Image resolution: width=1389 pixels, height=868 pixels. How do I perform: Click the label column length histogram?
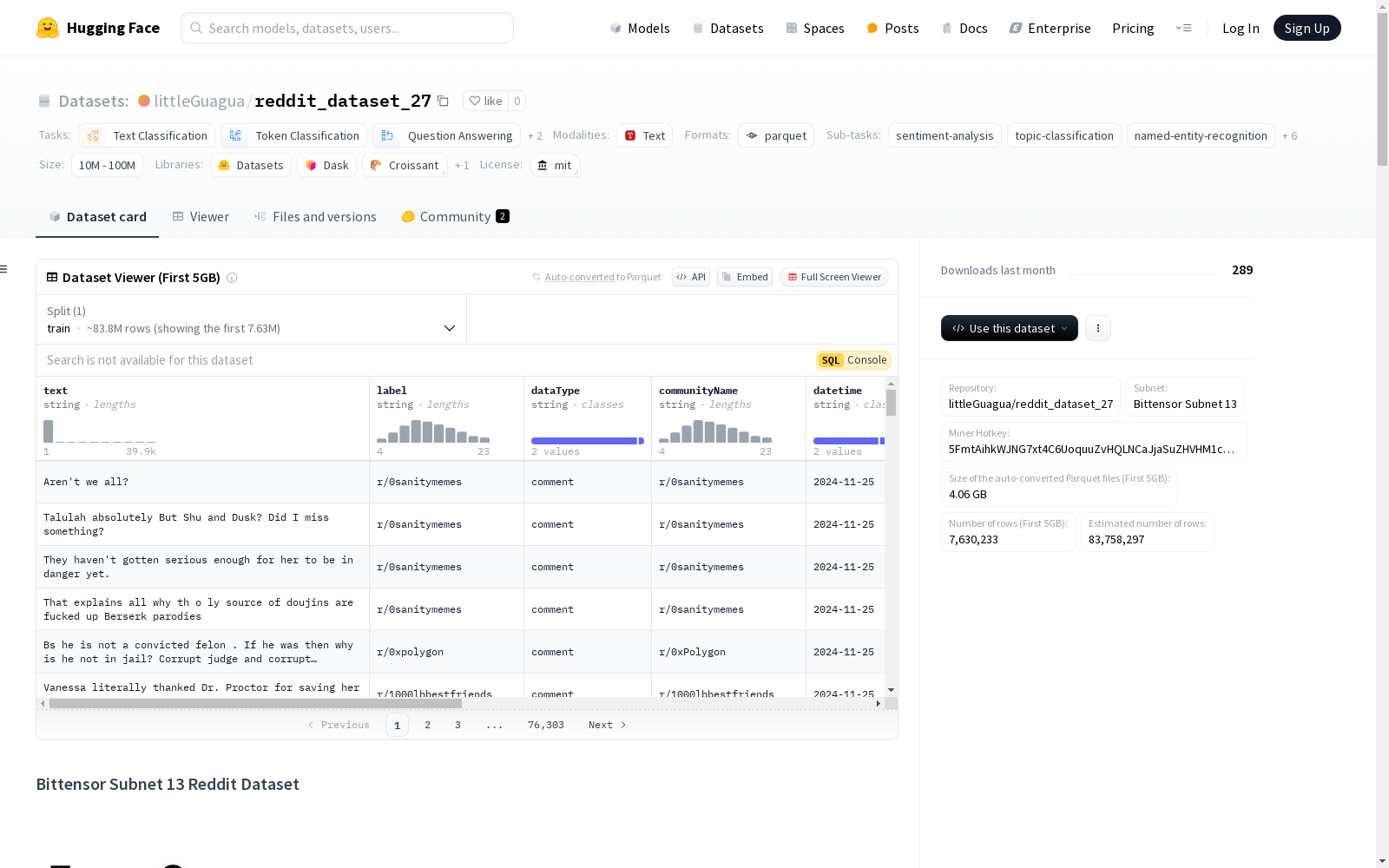click(433, 431)
